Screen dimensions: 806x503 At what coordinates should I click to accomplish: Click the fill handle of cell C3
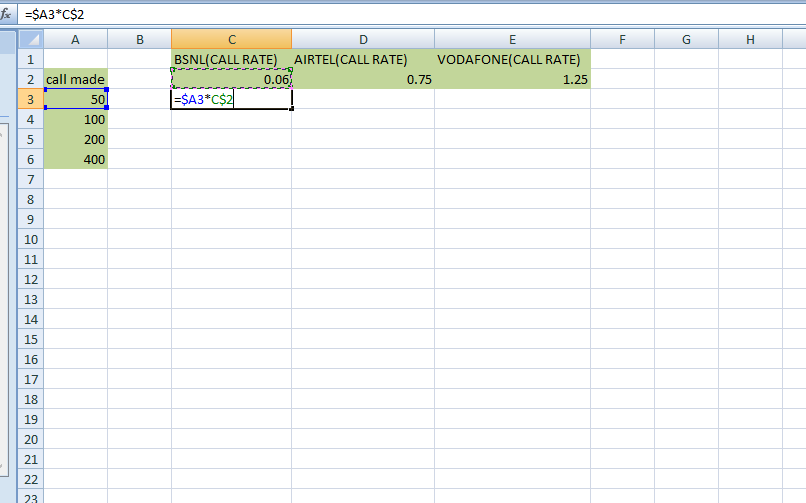coord(291,108)
